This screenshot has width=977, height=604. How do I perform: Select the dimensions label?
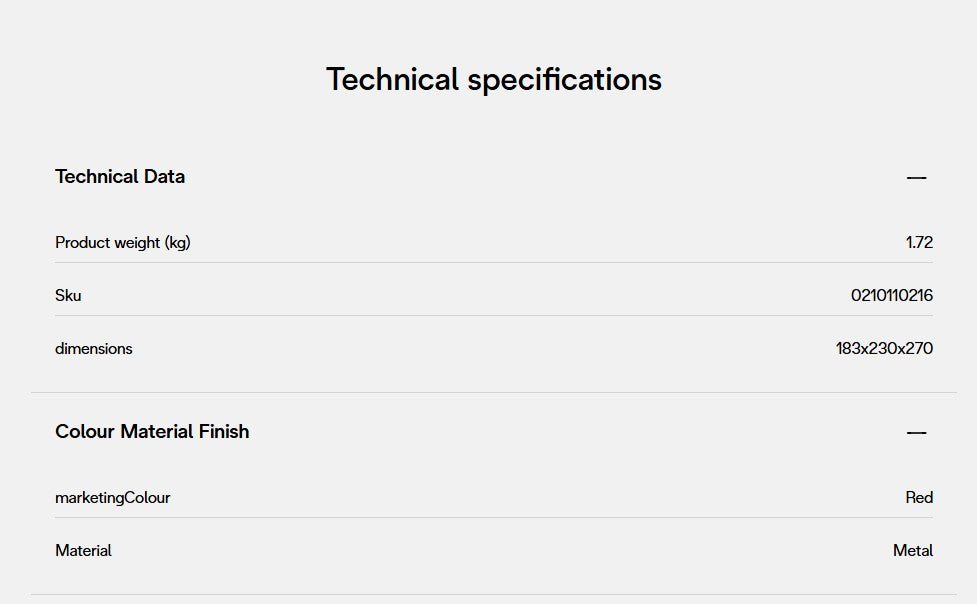pyautogui.click(x=94, y=348)
